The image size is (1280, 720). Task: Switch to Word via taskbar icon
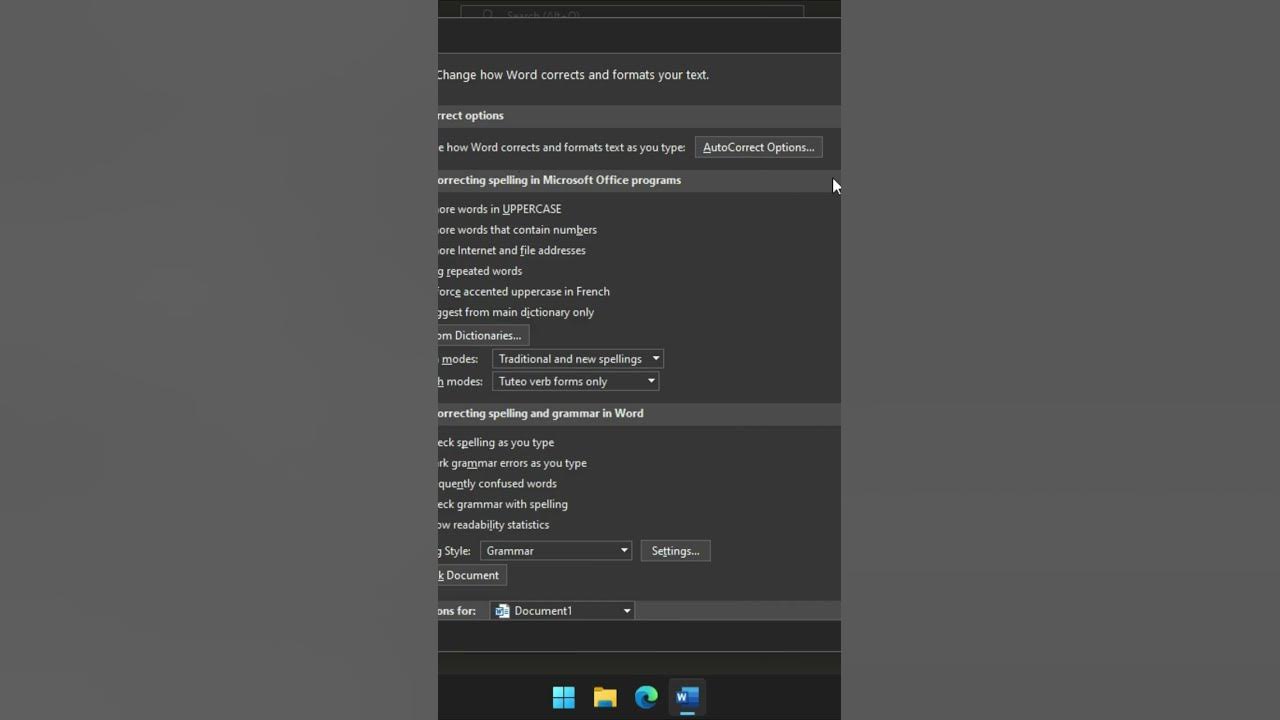pyautogui.click(x=687, y=697)
